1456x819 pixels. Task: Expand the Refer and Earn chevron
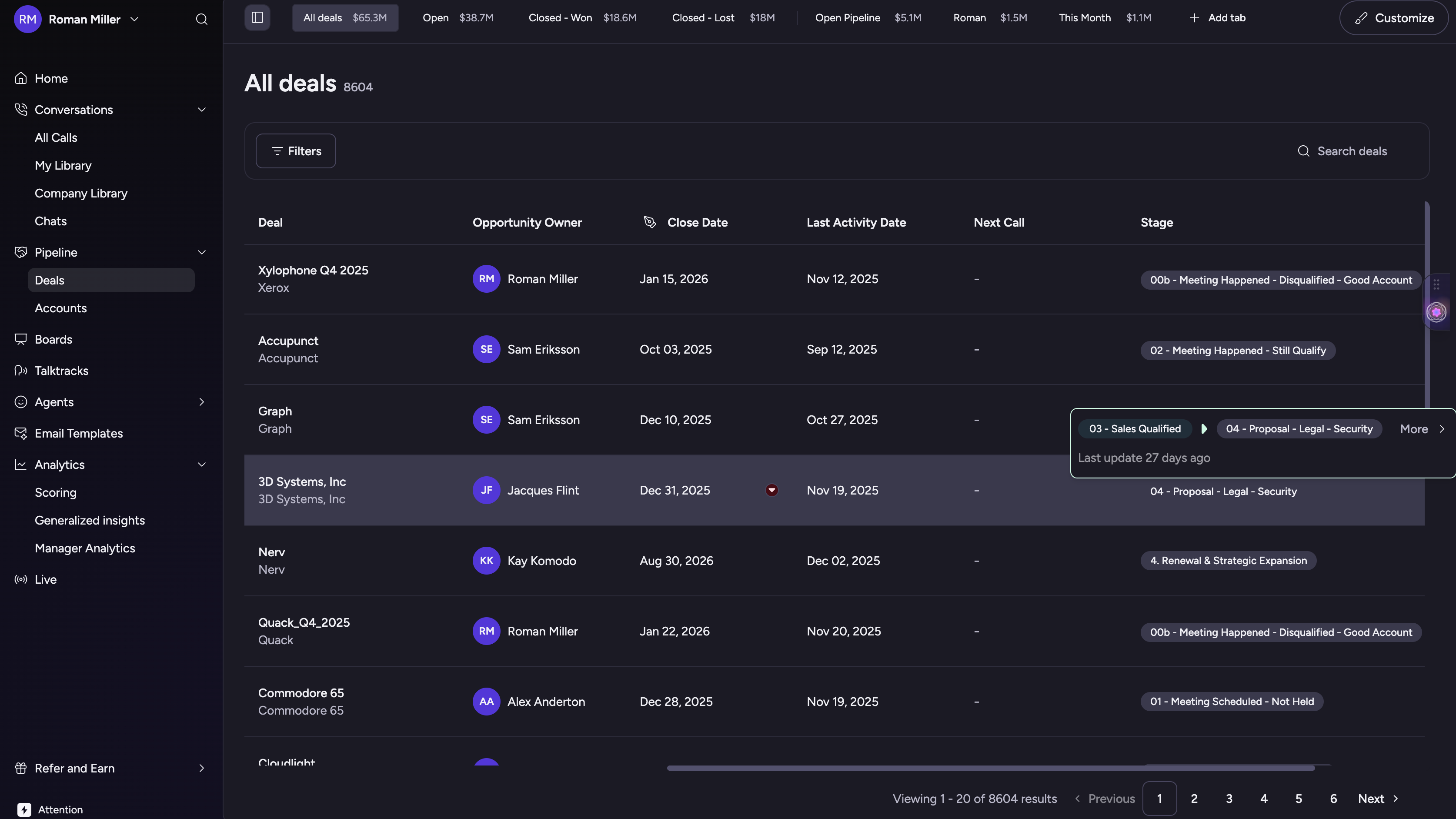pos(202,768)
